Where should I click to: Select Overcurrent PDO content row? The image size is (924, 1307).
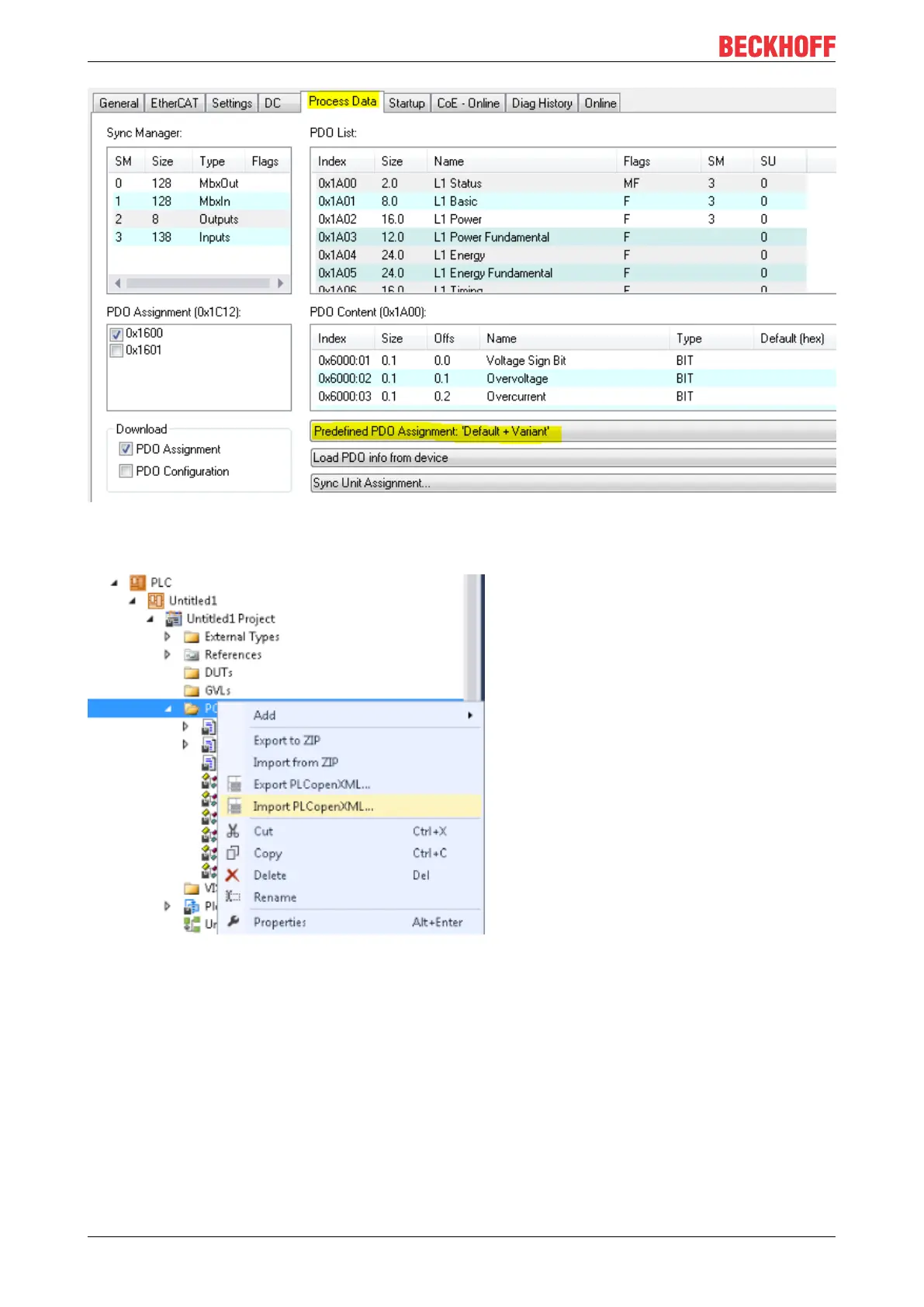(573, 396)
